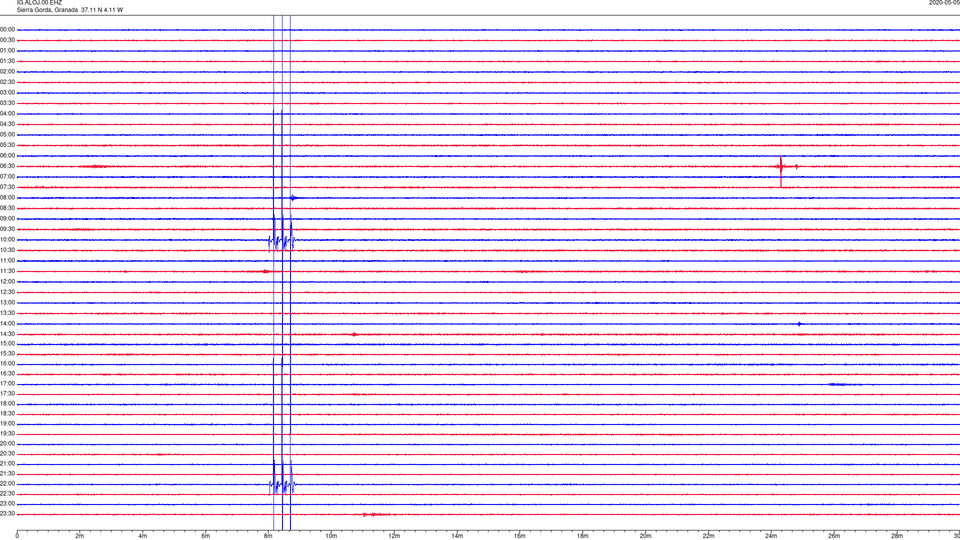Select the 00:30 trace time label

(7, 40)
